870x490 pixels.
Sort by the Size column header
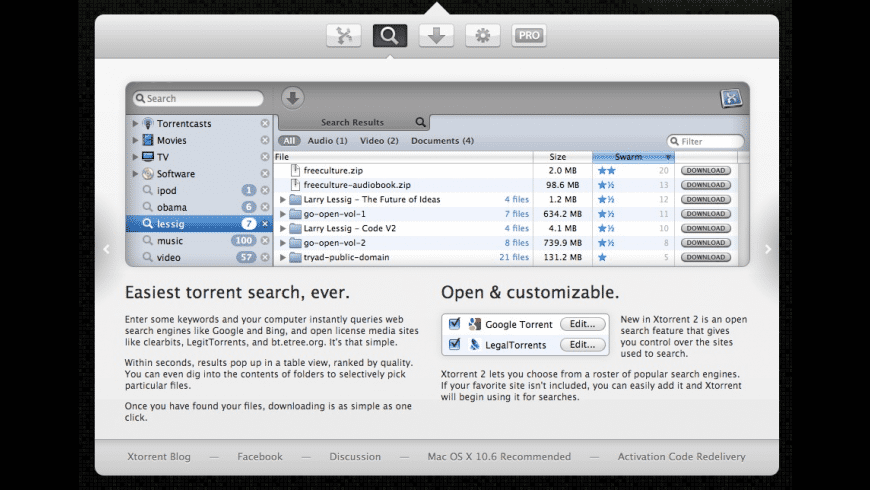(563, 157)
